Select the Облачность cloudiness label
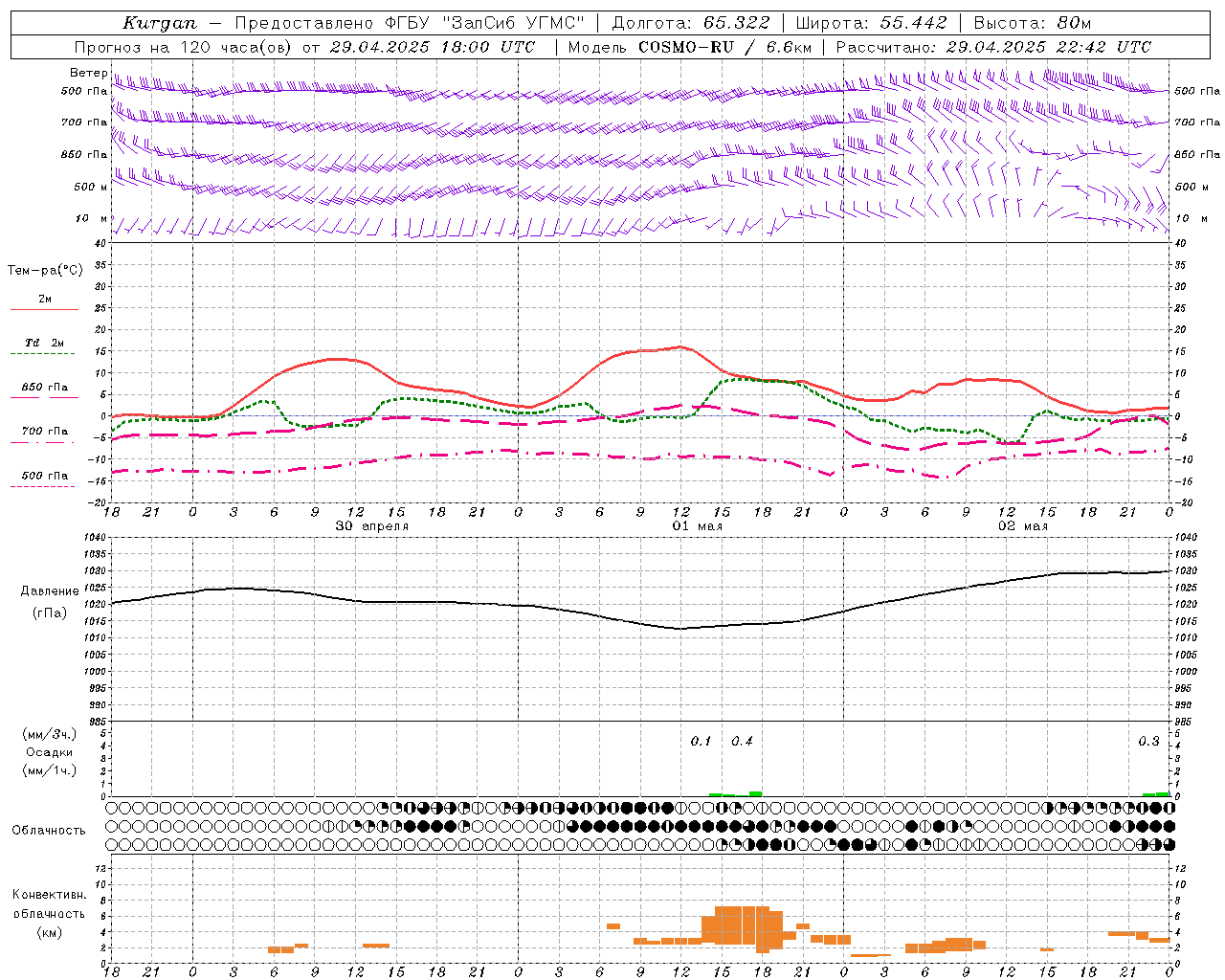 point(49,830)
